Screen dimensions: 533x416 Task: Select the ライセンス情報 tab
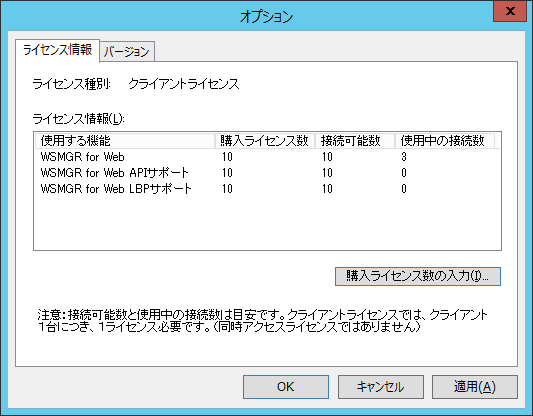point(57,50)
